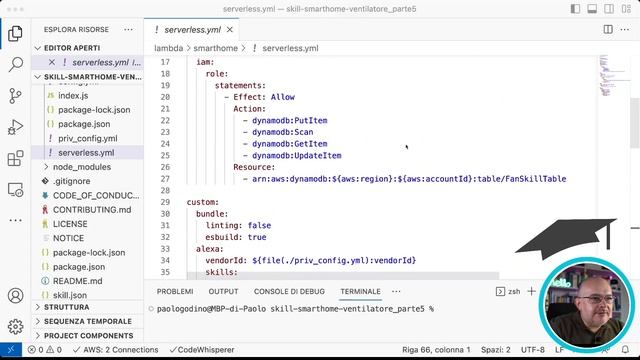
Task: Click line number 29 in gutter
Action: click(165, 202)
